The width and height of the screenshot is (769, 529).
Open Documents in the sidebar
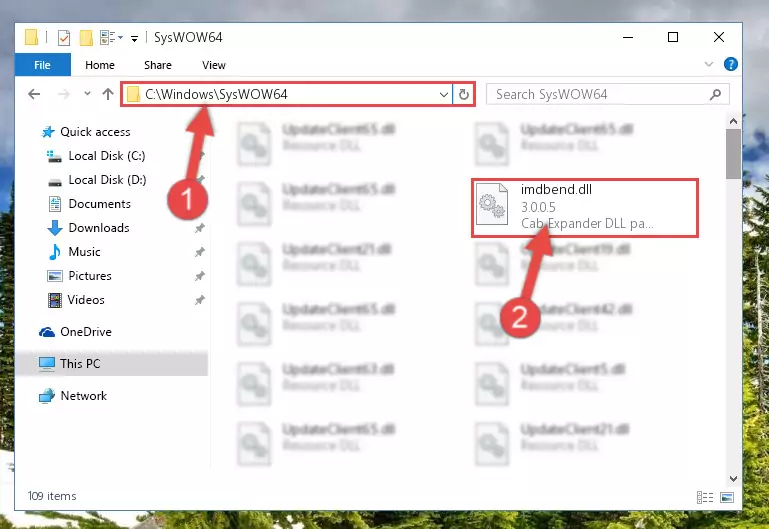[x=100, y=203]
